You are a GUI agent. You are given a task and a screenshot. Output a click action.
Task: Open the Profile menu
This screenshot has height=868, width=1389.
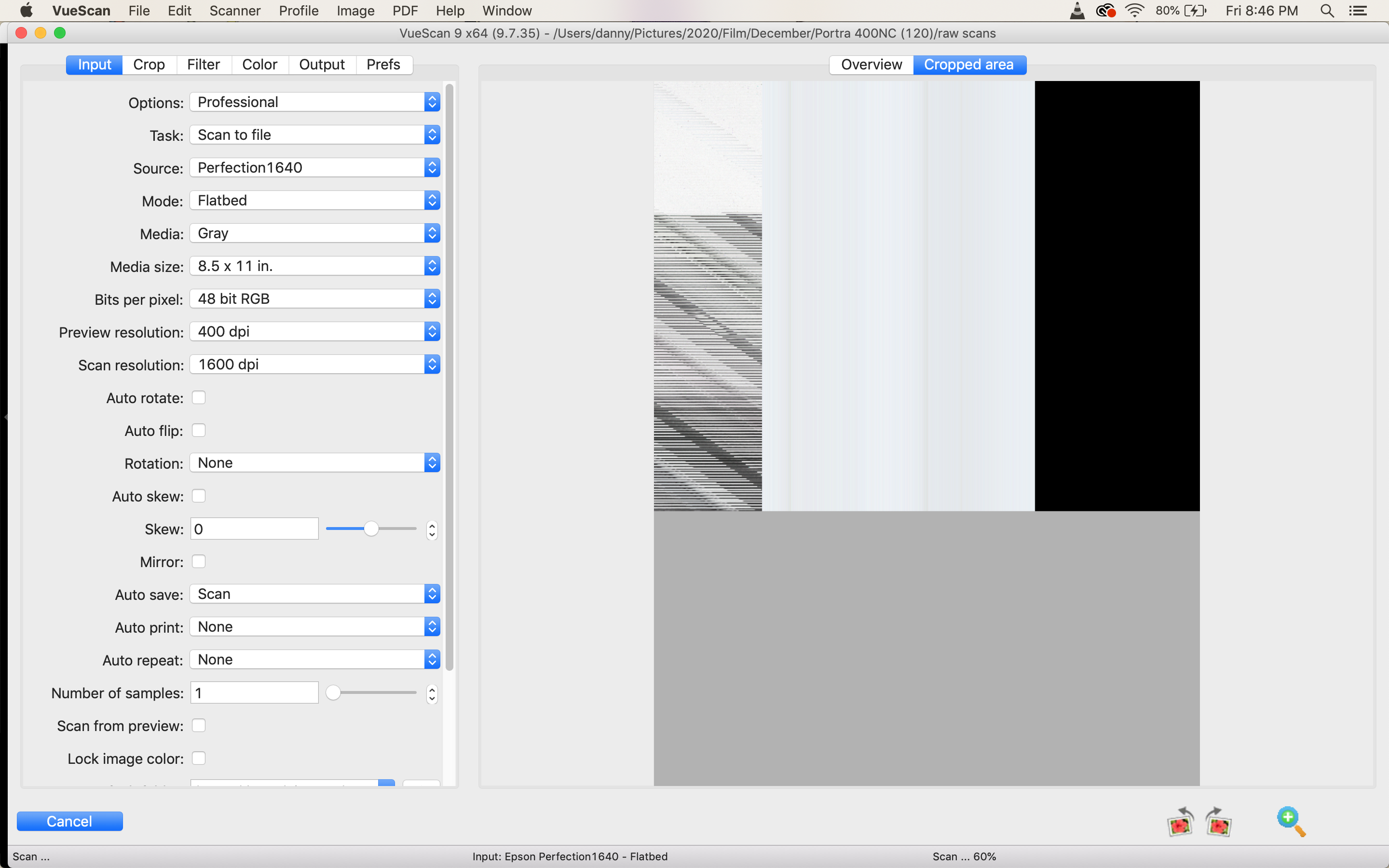(299, 10)
